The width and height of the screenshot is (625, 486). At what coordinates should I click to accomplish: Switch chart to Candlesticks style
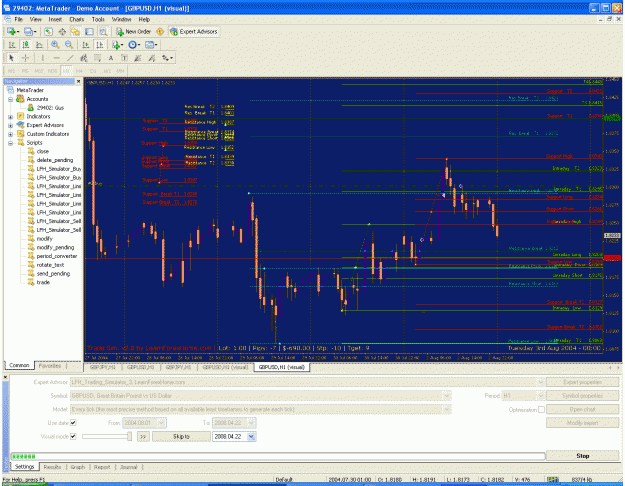(26, 45)
